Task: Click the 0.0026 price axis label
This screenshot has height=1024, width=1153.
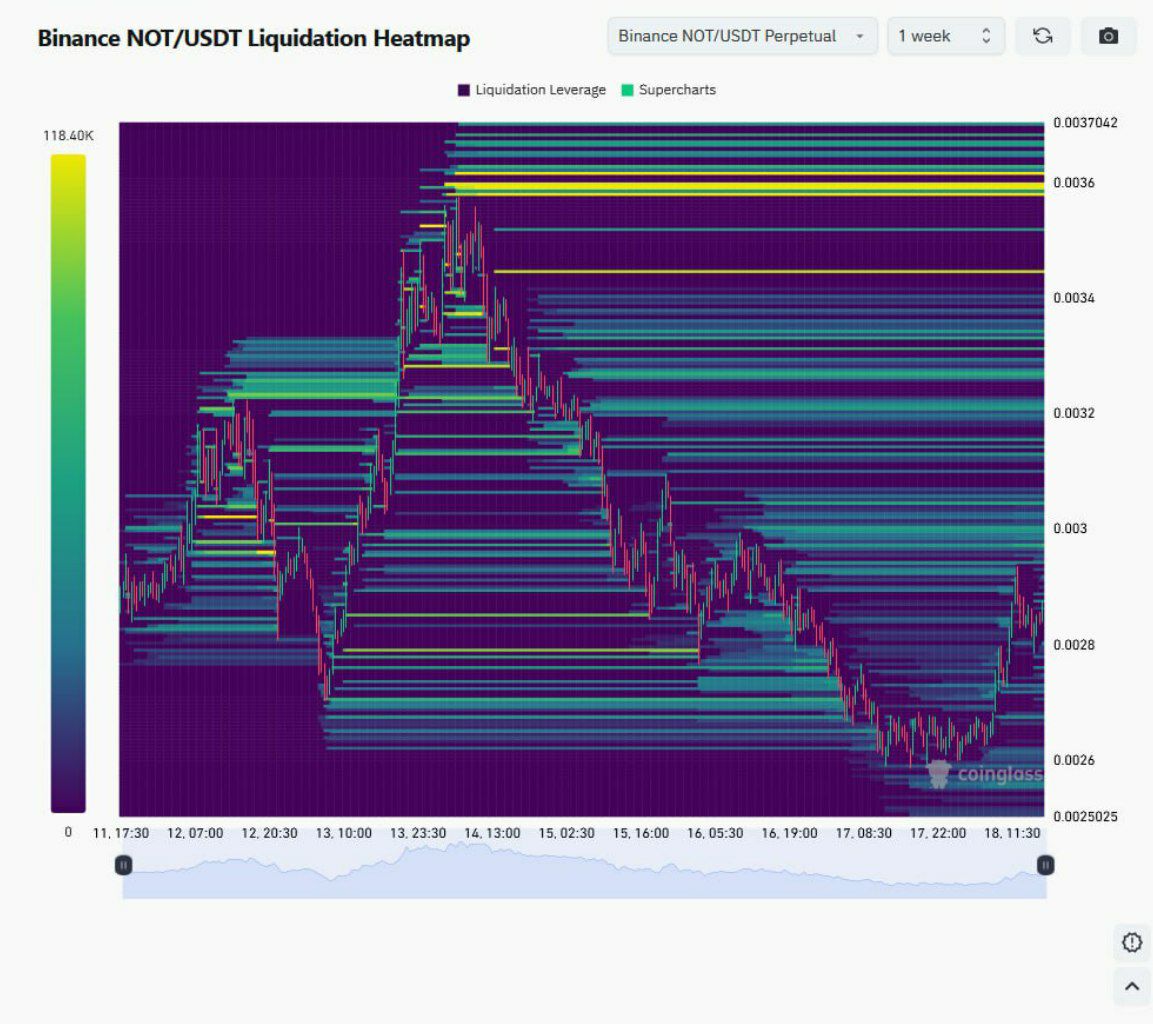Action: [x=1074, y=760]
